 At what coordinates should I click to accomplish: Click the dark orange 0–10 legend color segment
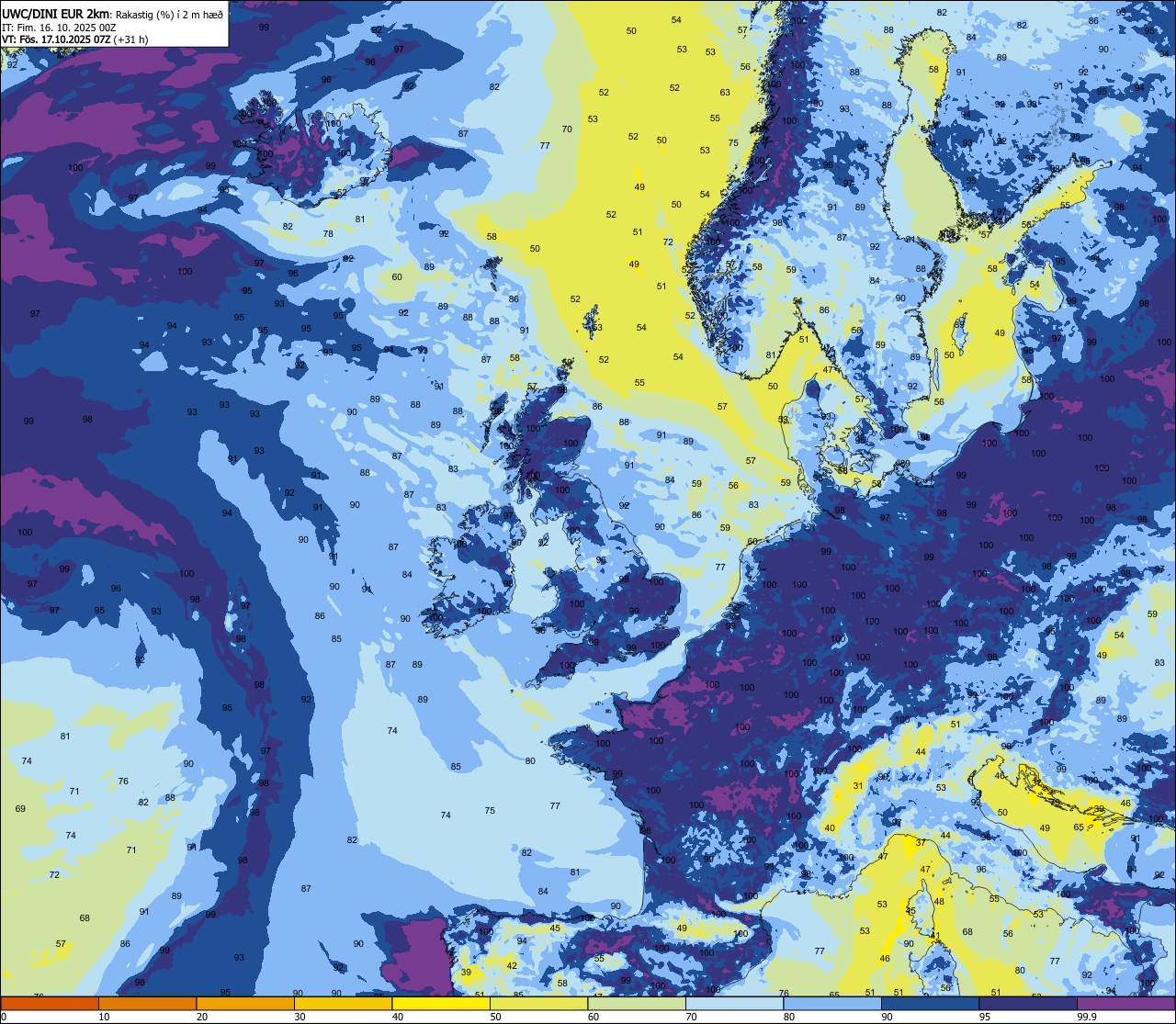coord(50,1003)
